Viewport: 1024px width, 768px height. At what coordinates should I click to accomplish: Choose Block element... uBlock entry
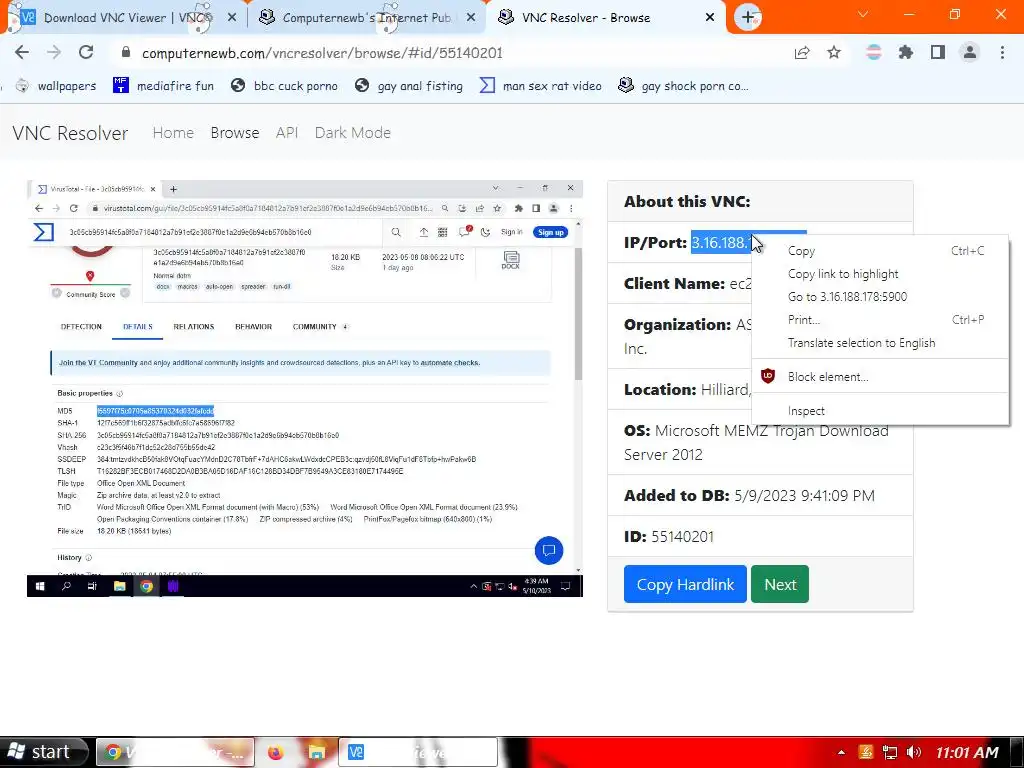point(880,377)
